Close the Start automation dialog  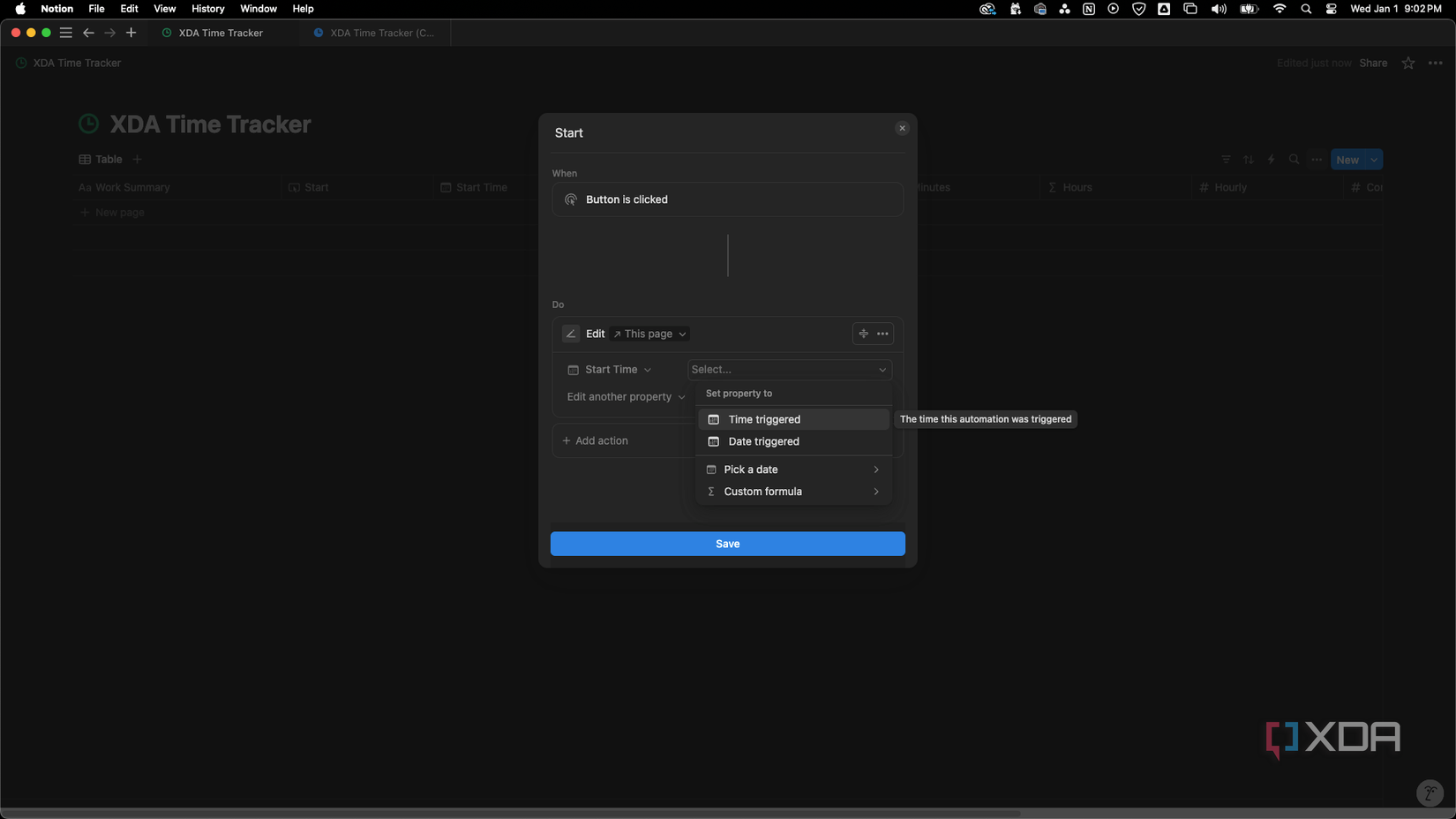pyautogui.click(x=902, y=128)
